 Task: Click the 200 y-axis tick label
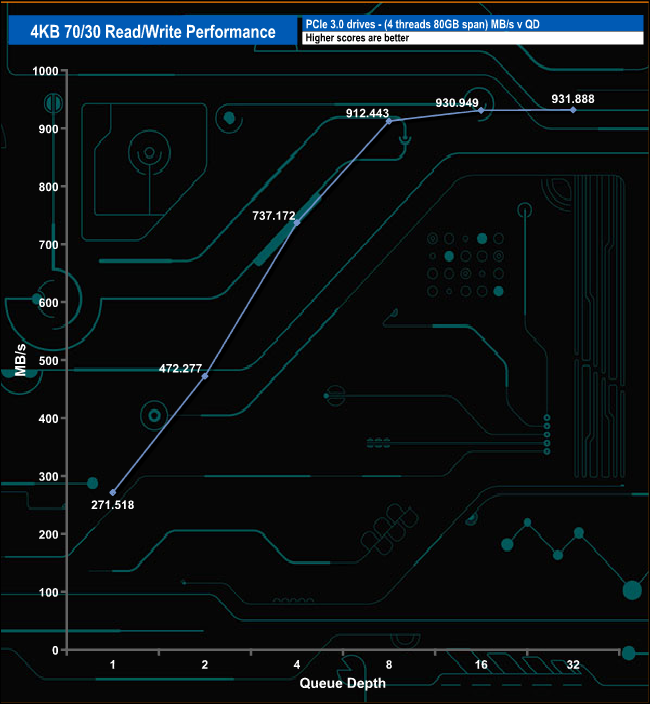click(48, 534)
